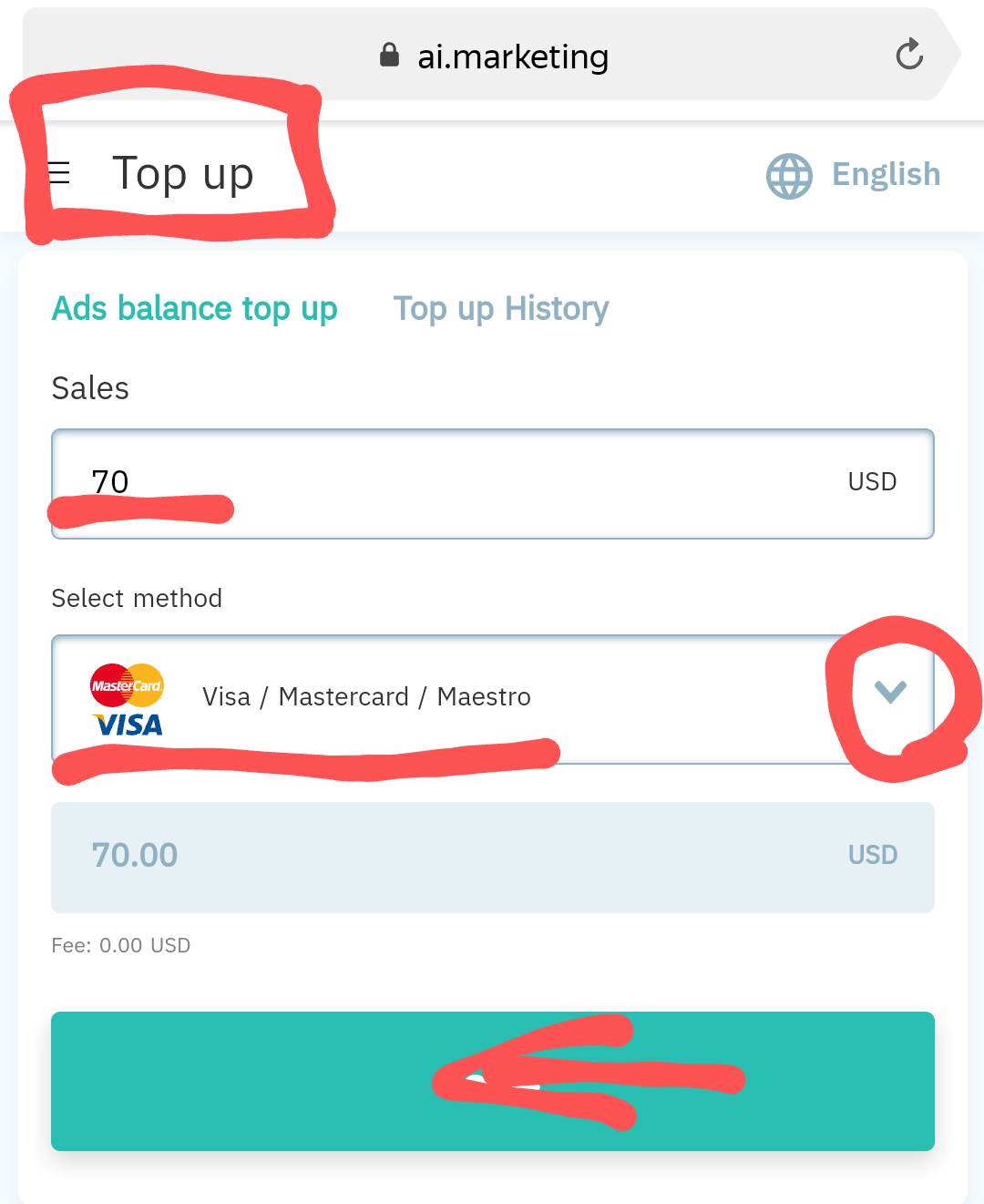Click the Select method label
984x1204 pixels.
coord(137,599)
